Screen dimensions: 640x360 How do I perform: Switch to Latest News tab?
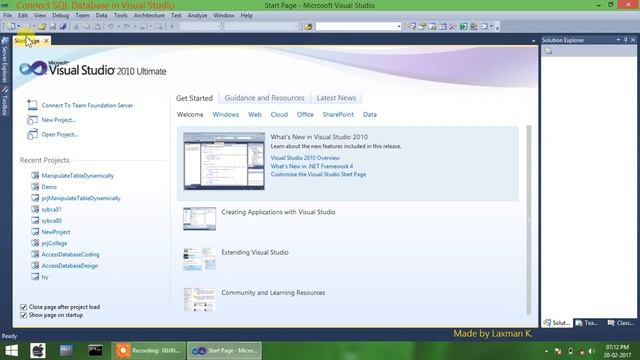click(x=336, y=98)
